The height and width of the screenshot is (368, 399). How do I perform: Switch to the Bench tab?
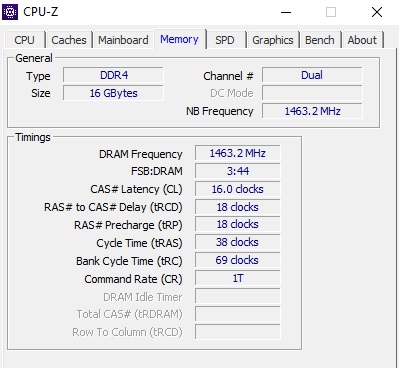[320, 40]
